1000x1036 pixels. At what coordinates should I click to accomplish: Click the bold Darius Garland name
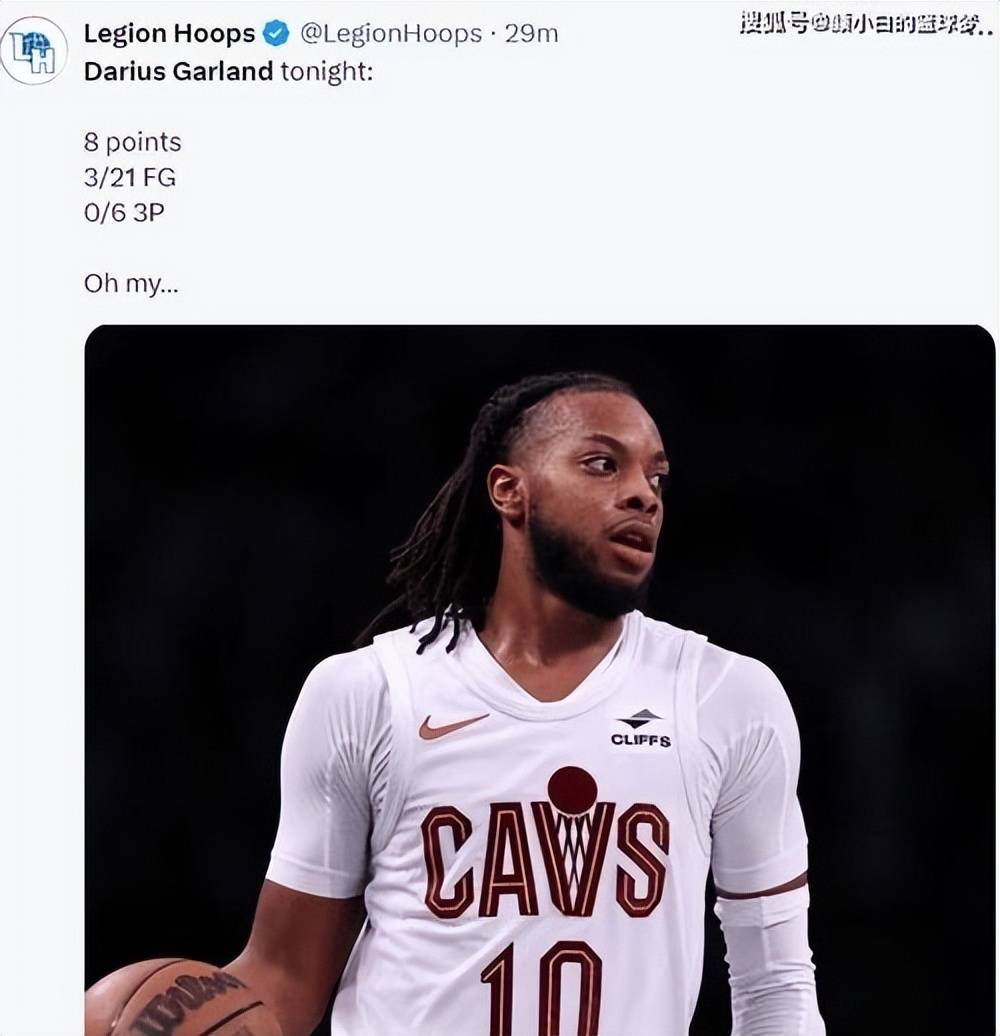click(178, 72)
